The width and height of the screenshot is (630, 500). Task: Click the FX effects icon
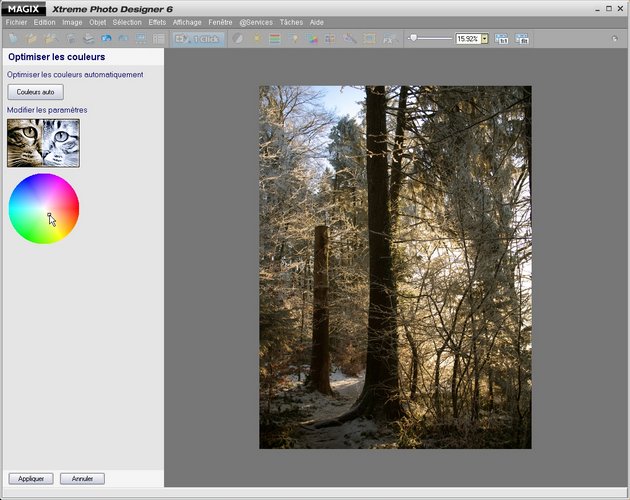[x=390, y=38]
